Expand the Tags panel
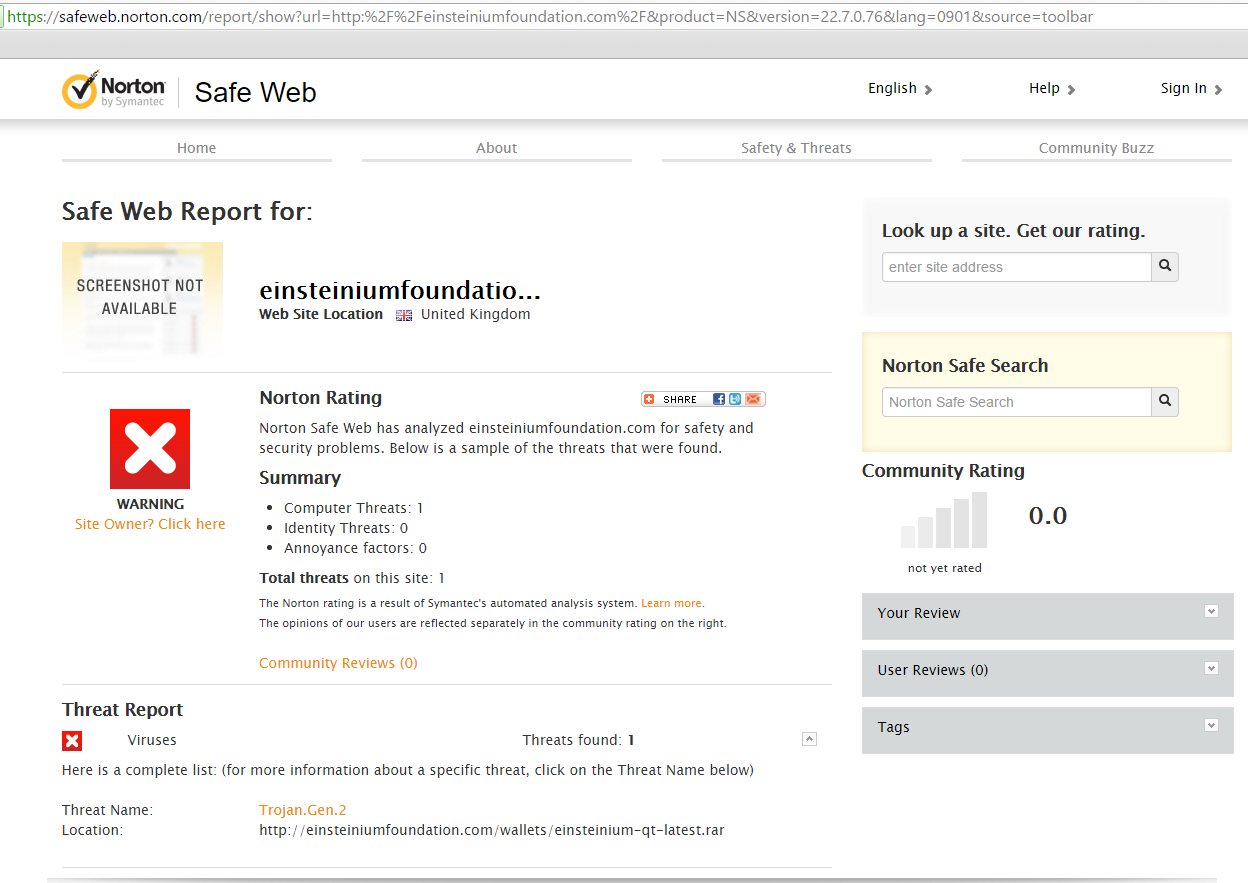Viewport: 1248px width, 883px height. pos(1211,725)
